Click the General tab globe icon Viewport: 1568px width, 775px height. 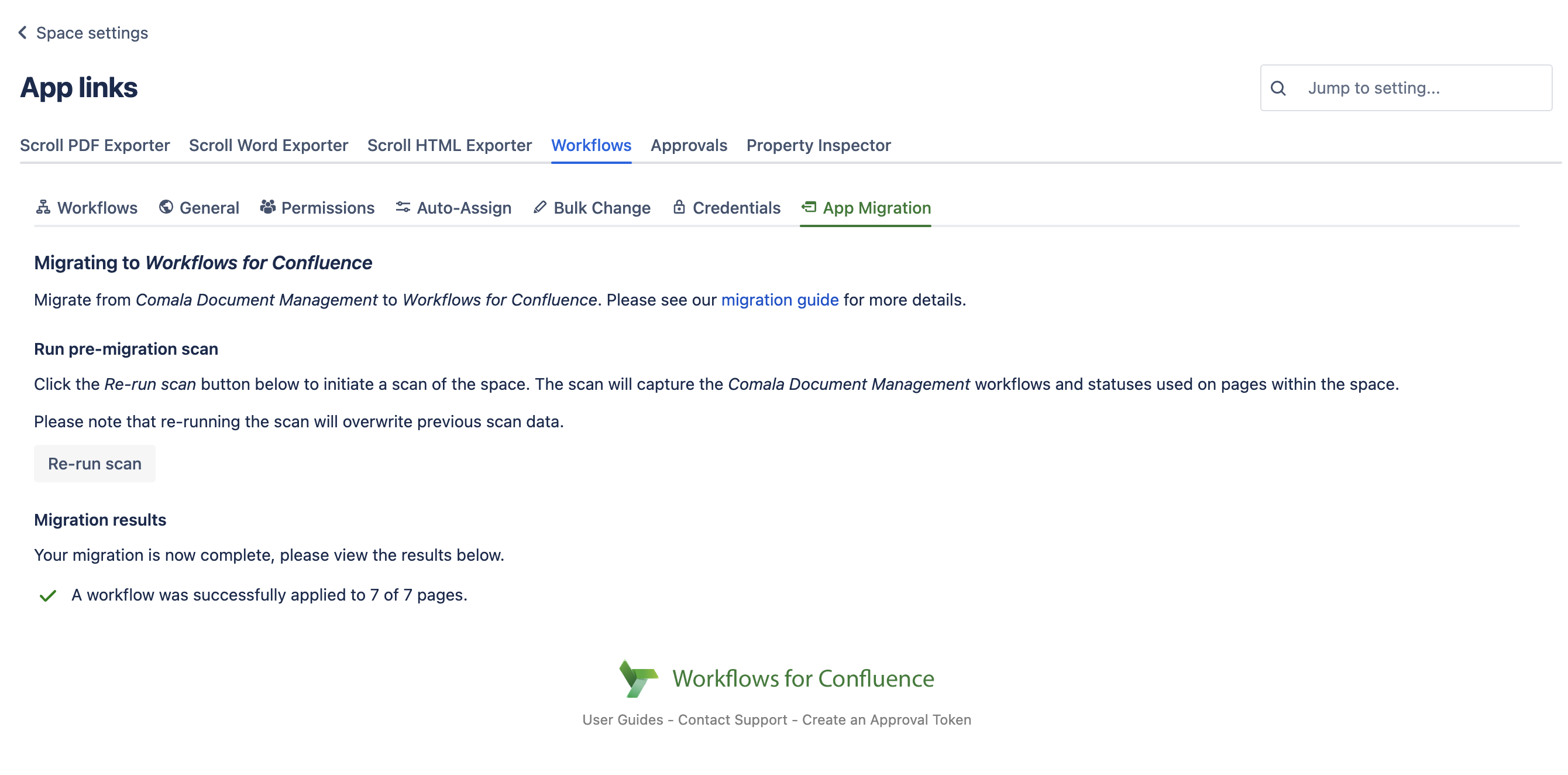166,208
